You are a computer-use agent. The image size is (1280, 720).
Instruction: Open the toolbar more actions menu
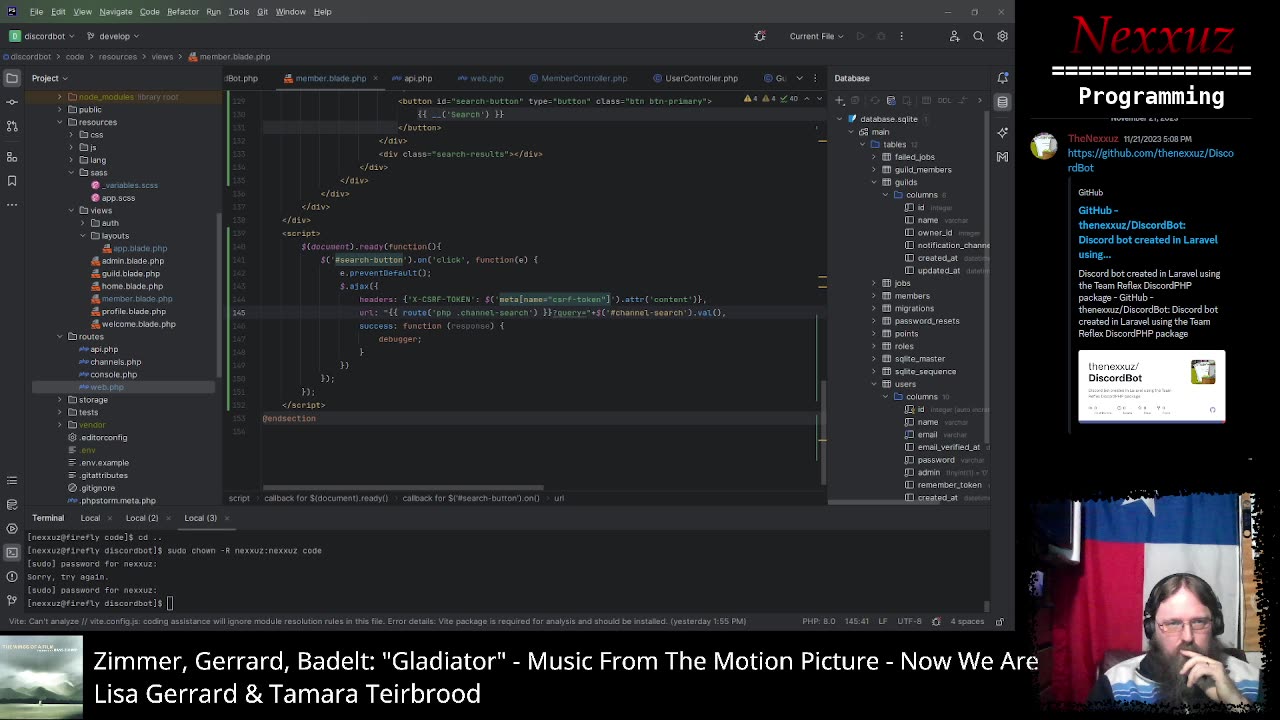click(901, 36)
